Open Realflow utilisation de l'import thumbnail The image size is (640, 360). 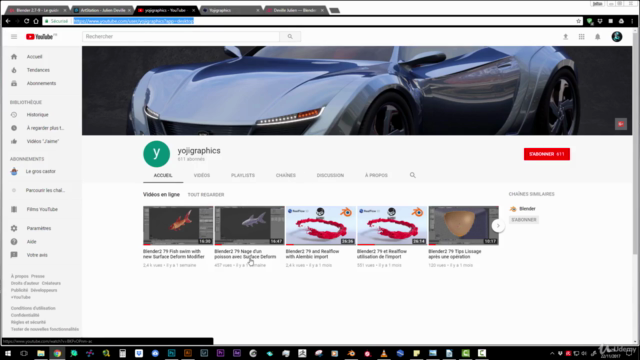(392, 225)
